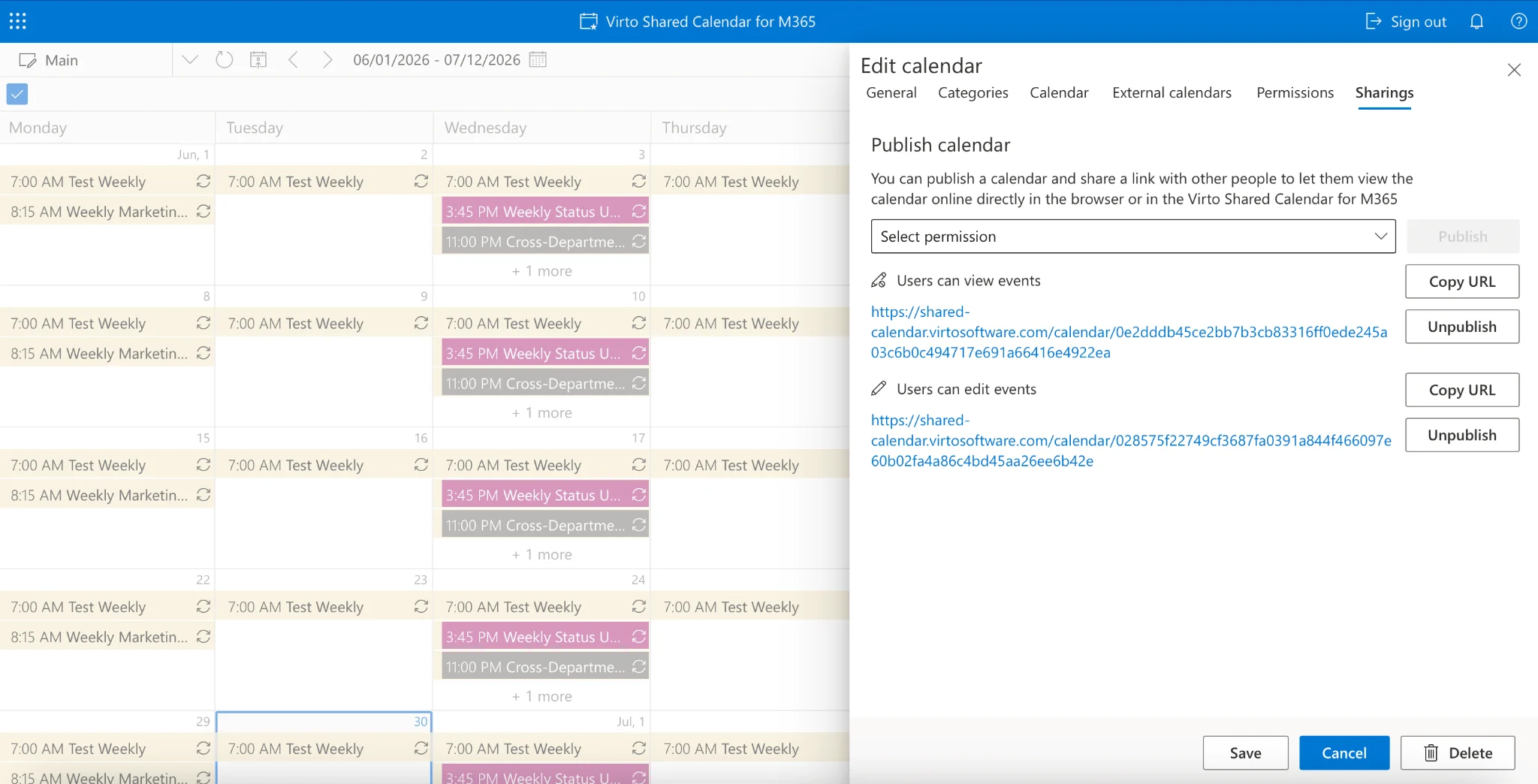Open the date range picker icon

tap(538, 59)
